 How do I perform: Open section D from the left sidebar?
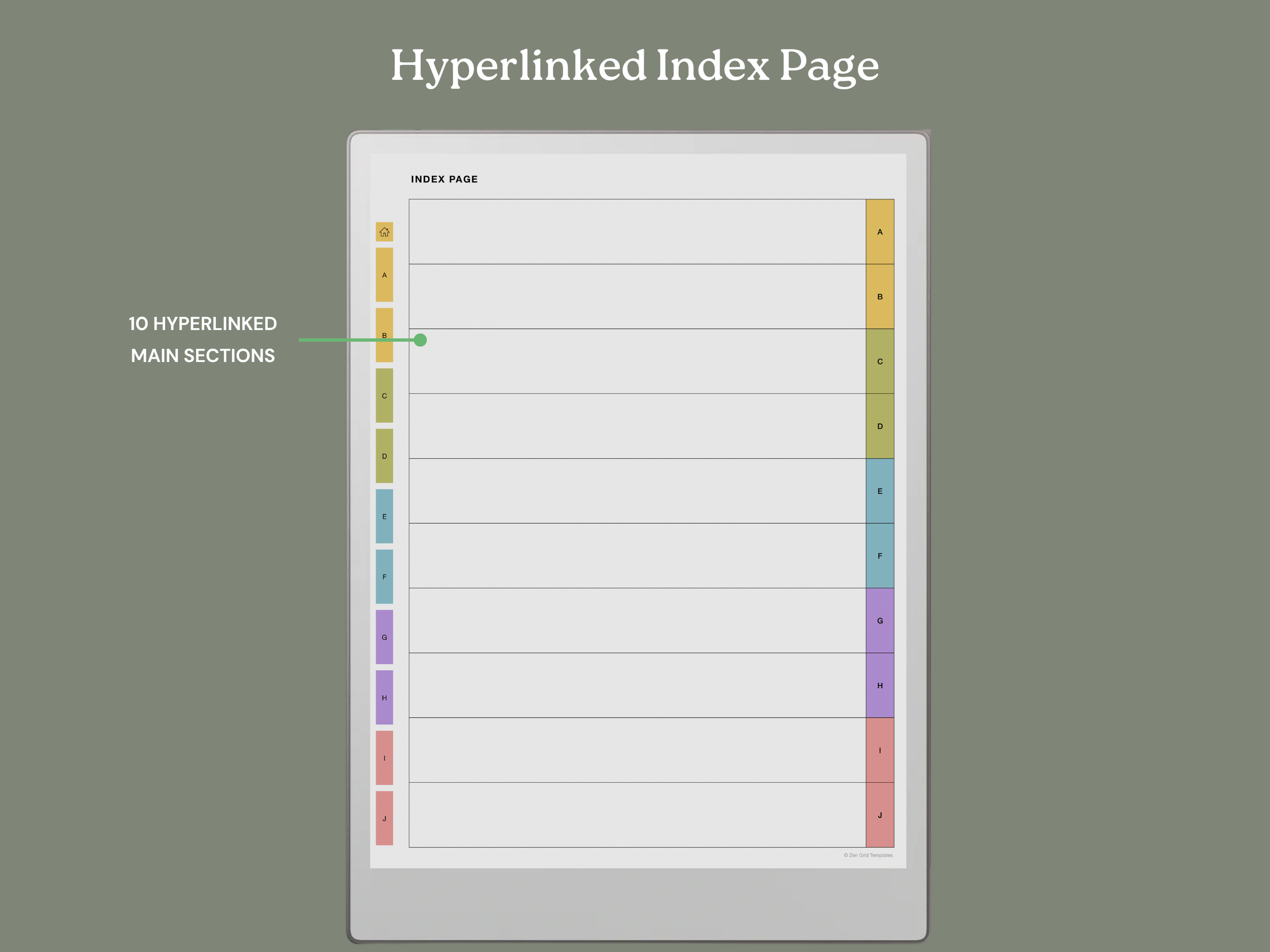pos(384,455)
